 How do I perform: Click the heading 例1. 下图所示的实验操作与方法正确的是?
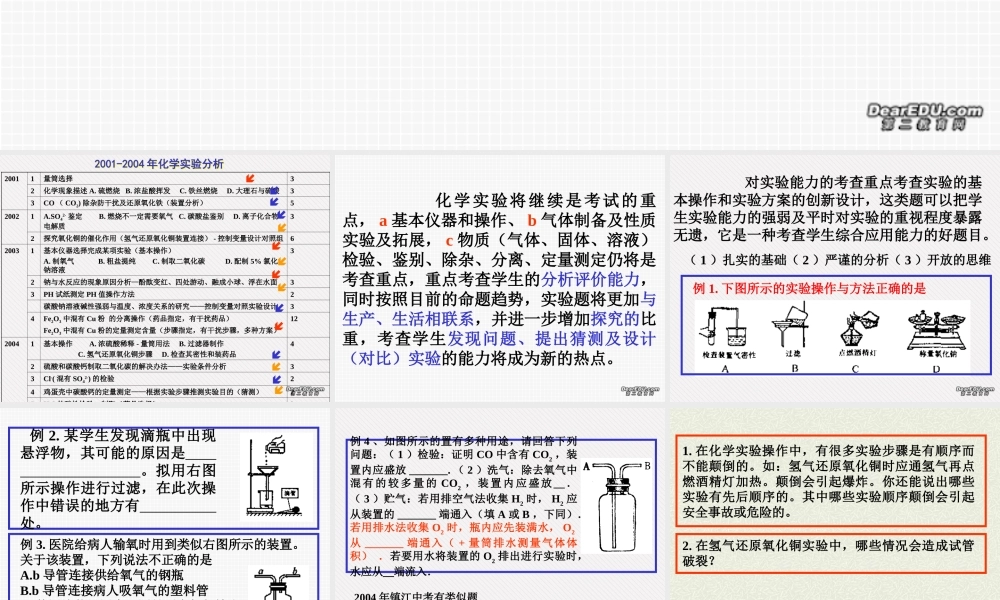[809, 288]
